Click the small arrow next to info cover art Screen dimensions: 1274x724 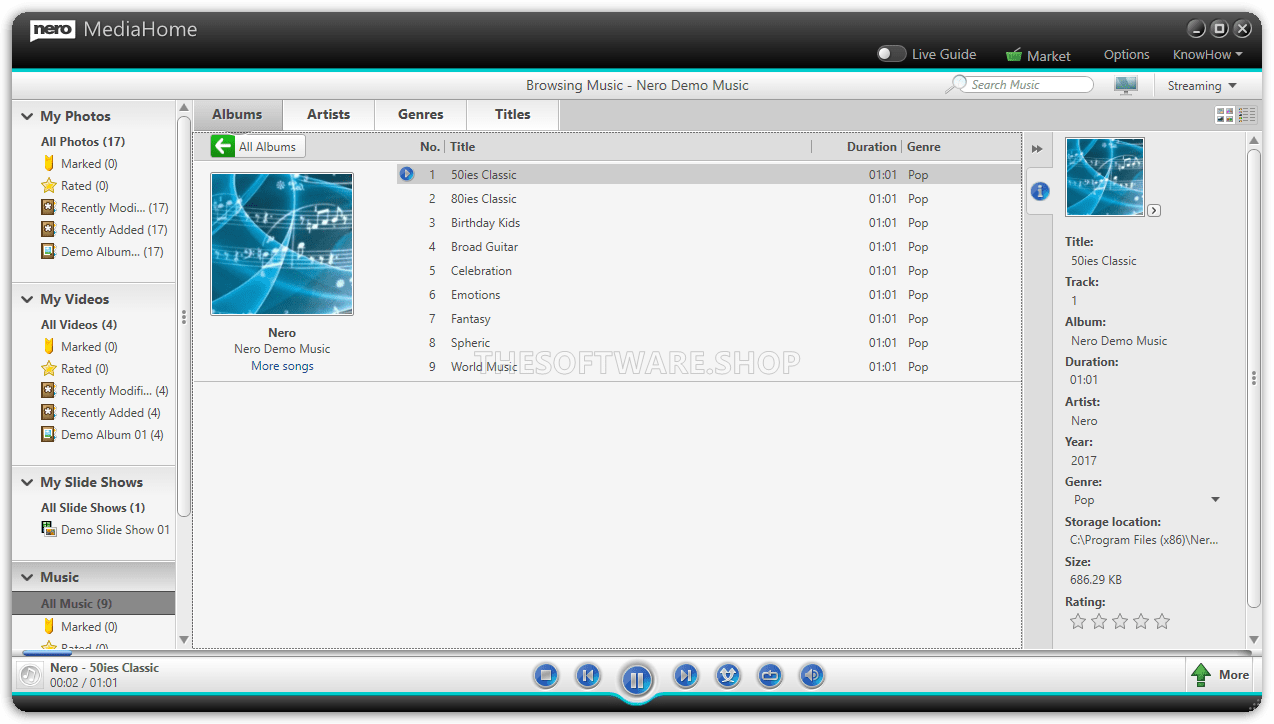point(1154,210)
